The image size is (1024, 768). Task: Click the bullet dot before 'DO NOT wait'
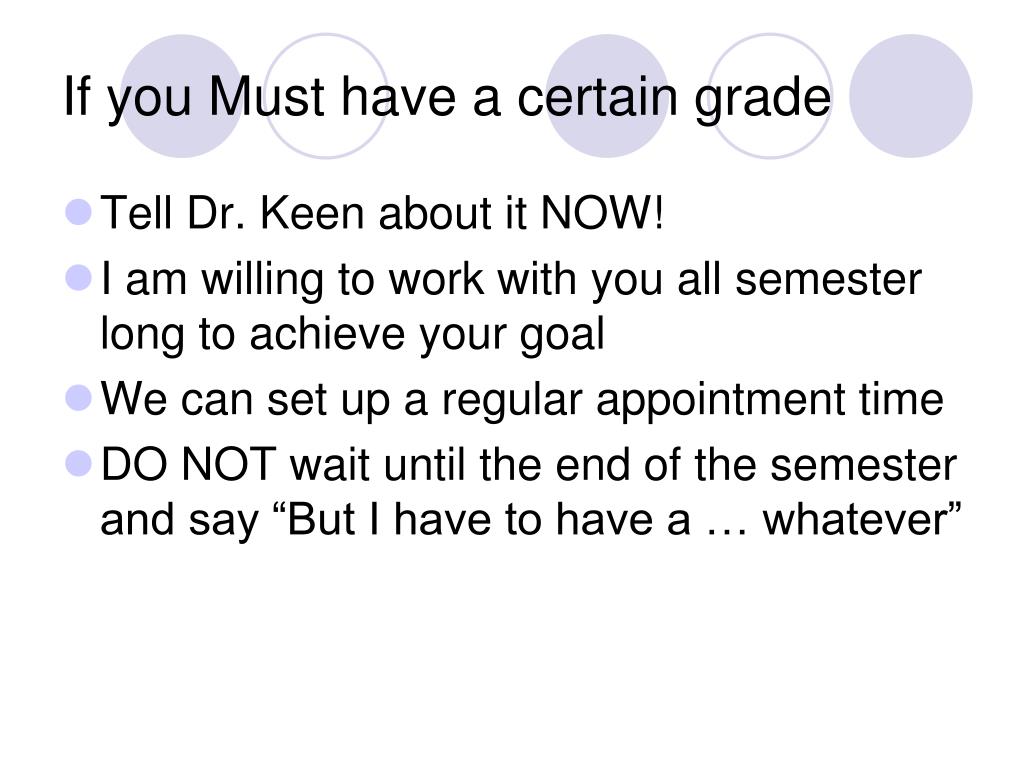tap(79, 464)
